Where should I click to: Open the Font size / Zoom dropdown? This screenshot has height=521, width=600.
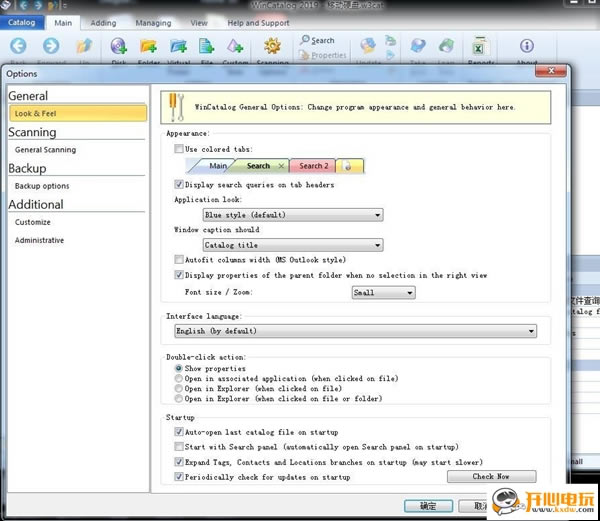pos(383,292)
